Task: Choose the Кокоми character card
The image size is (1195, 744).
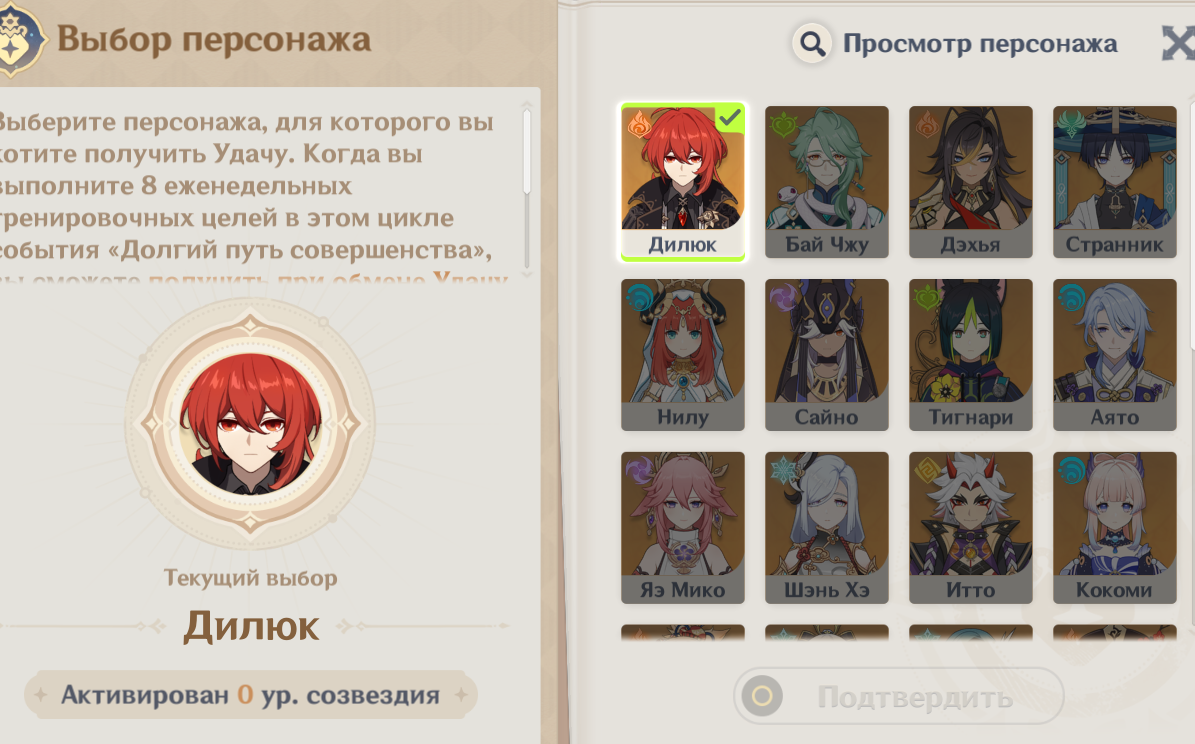Action: pos(1114,528)
